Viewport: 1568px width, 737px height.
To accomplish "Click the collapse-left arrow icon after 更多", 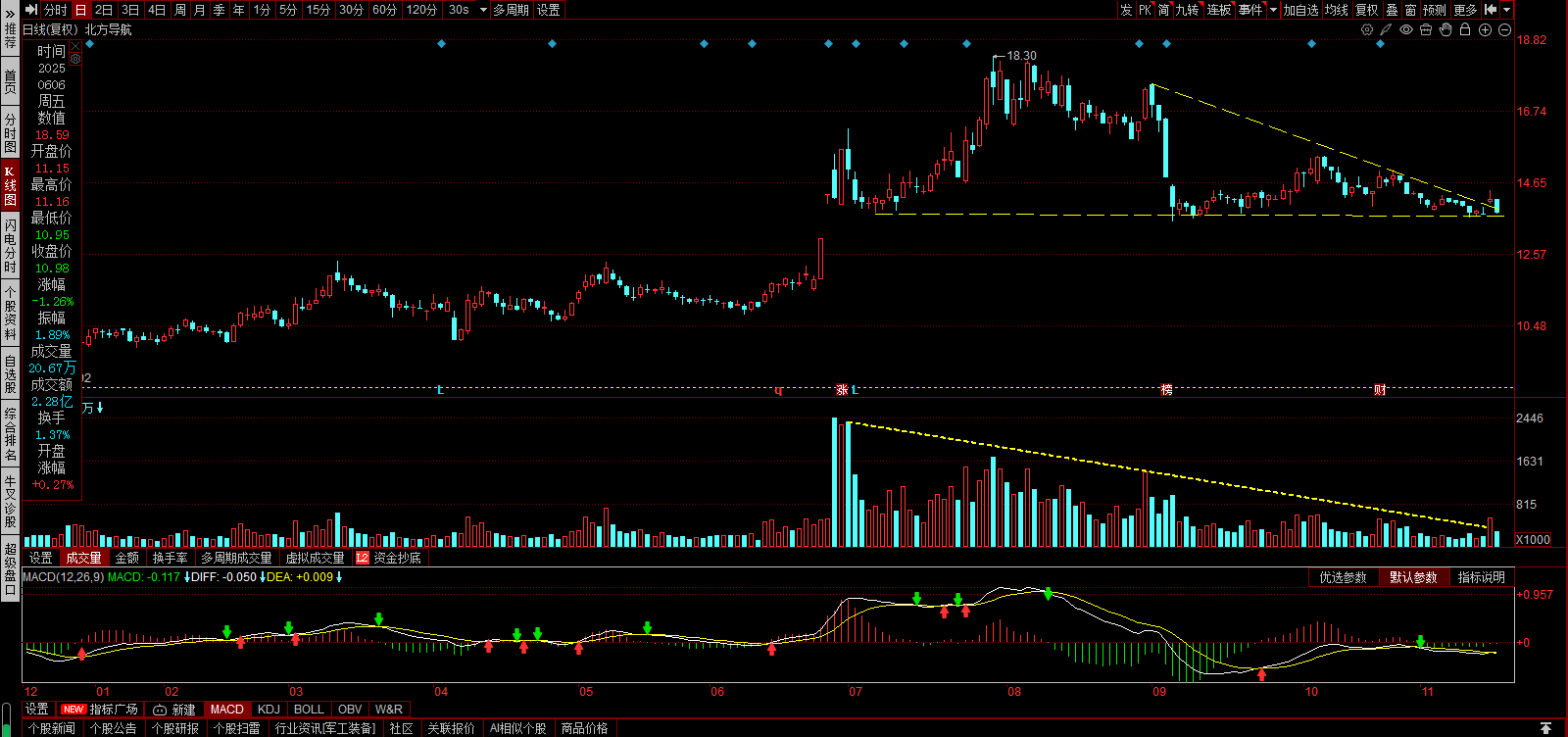I will pos(1491,10).
